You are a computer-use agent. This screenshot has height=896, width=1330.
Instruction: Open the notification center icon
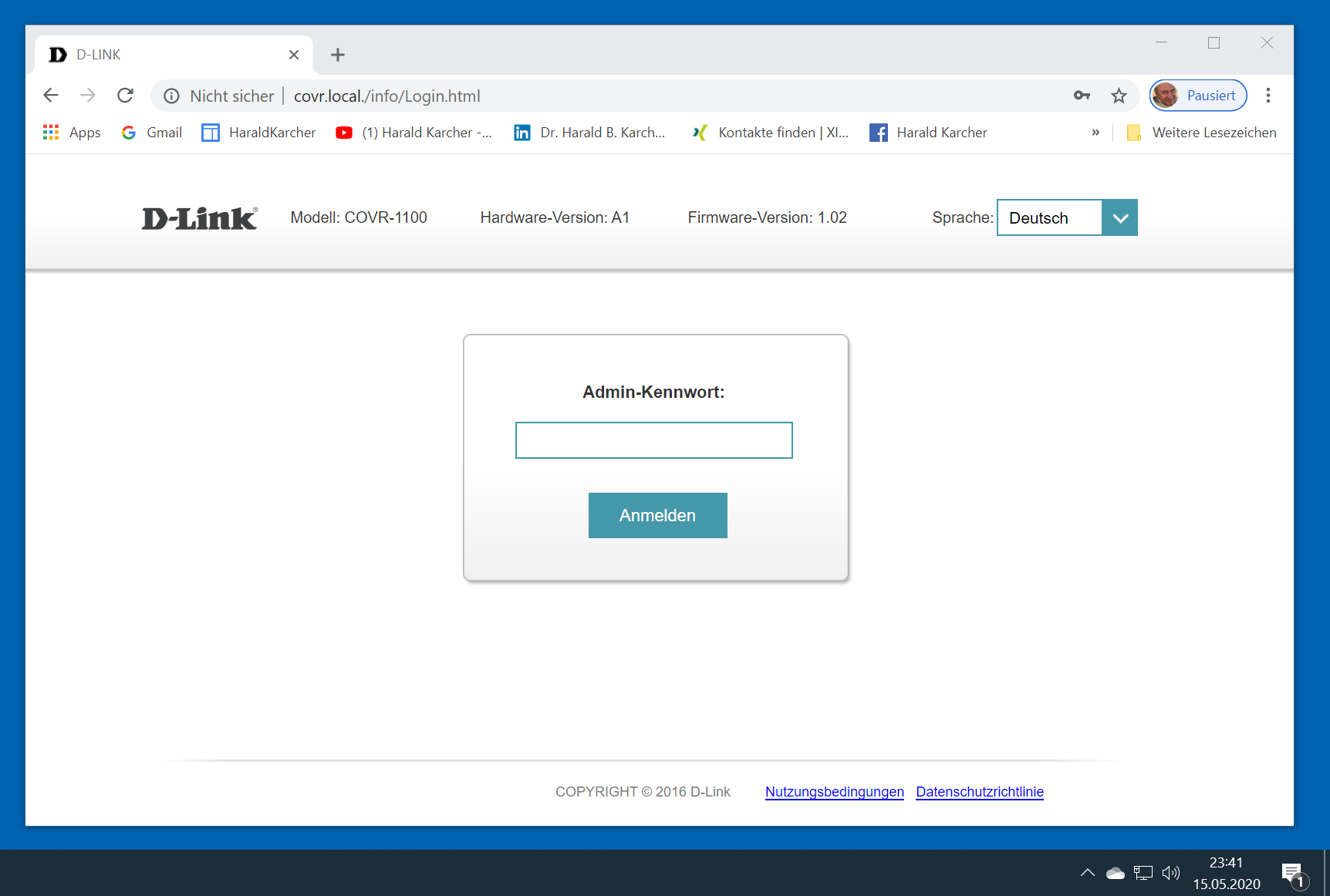(x=1295, y=874)
